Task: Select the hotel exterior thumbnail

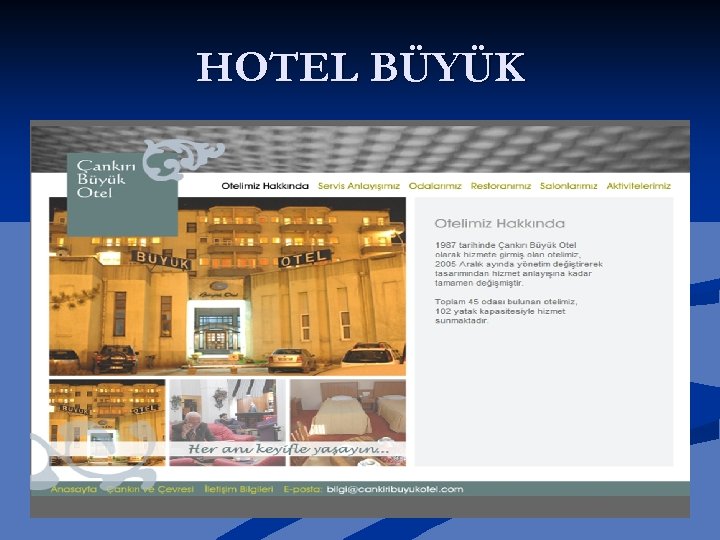Action: click(107, 422)
